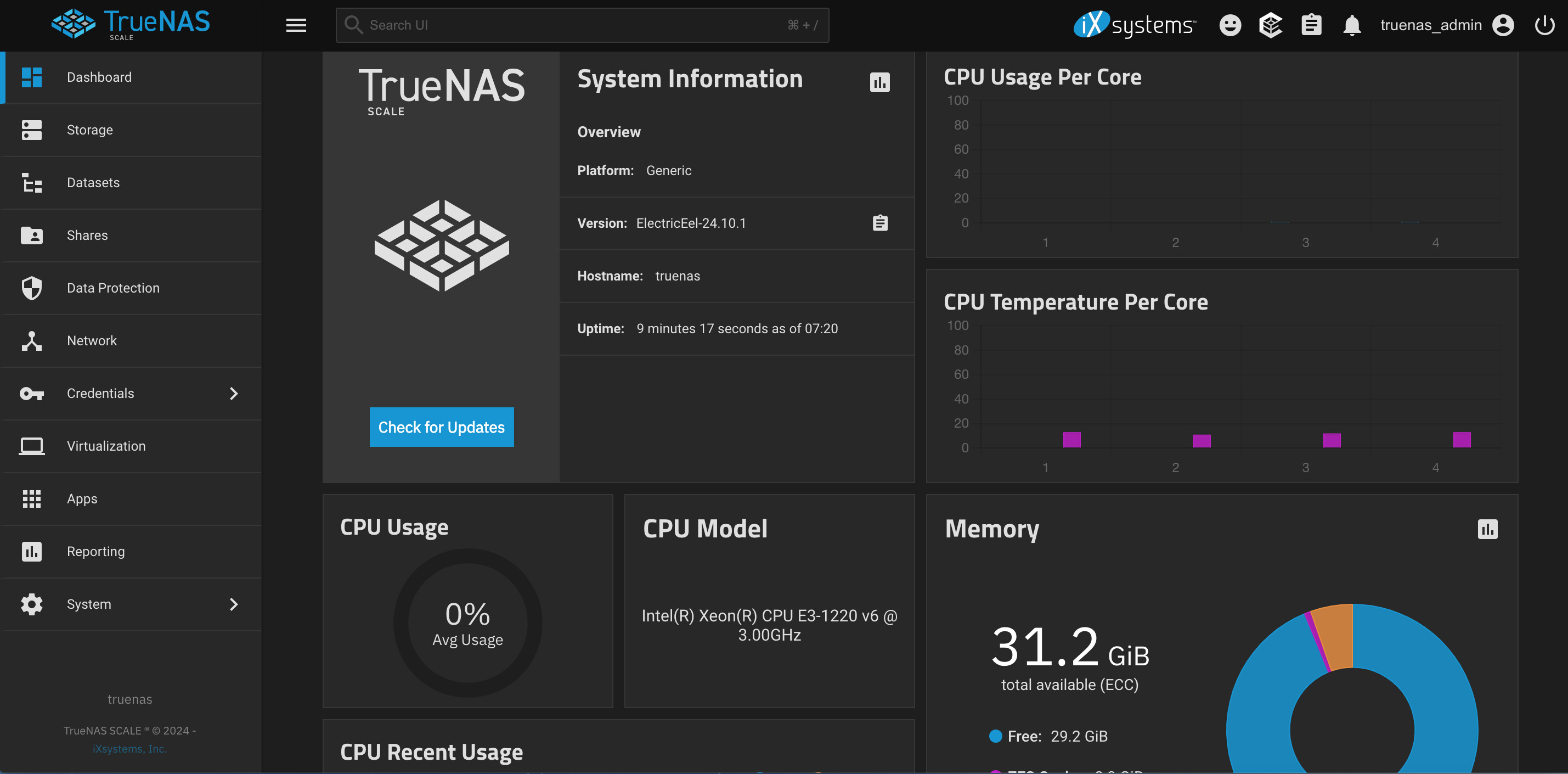The height and width of the screenshot is (774, 1568).
Task: Click the Reporting chart icon in sidebar
Action: (32, 551)
